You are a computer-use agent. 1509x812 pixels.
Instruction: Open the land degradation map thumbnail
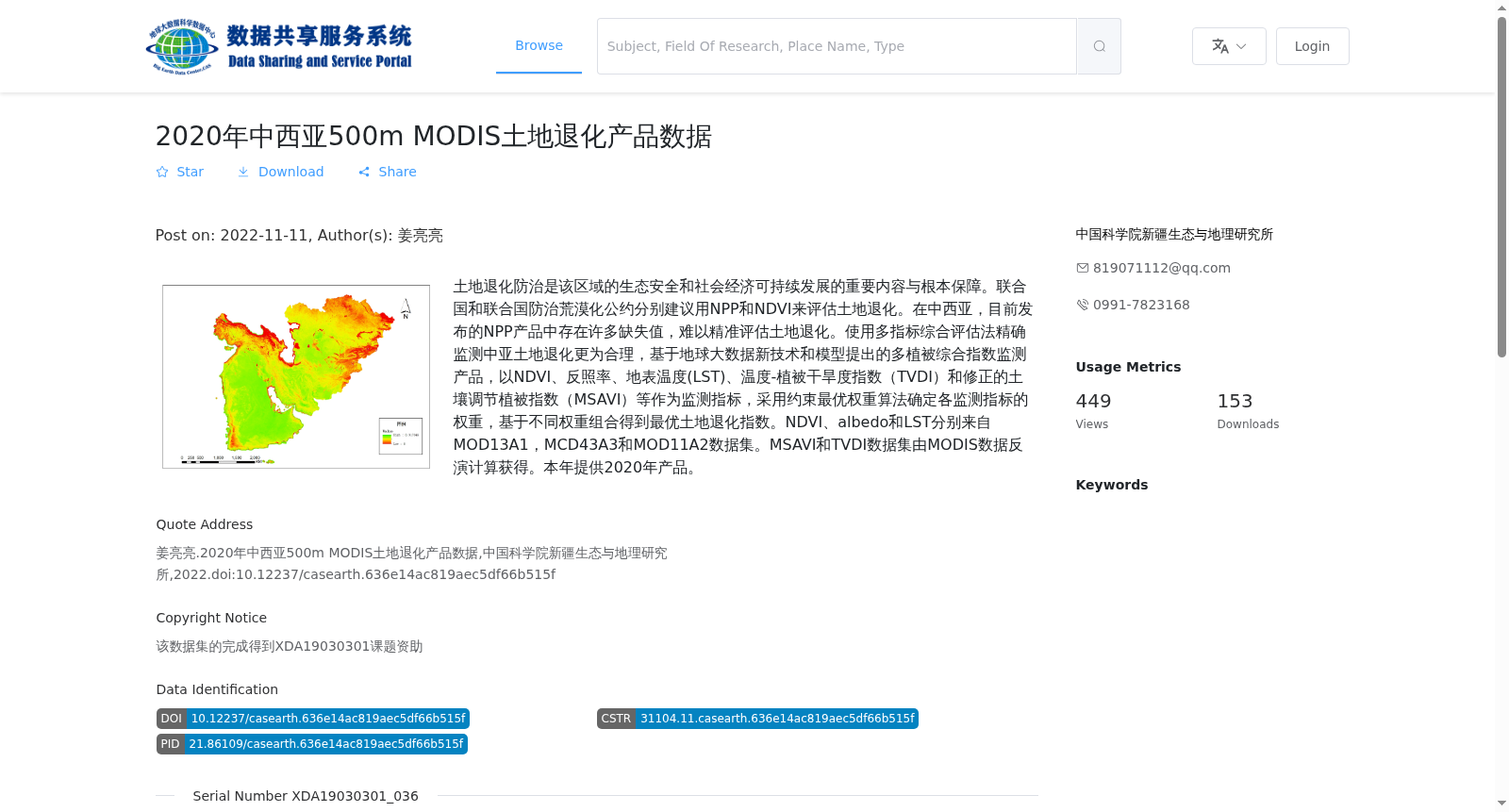pos(296,376)
